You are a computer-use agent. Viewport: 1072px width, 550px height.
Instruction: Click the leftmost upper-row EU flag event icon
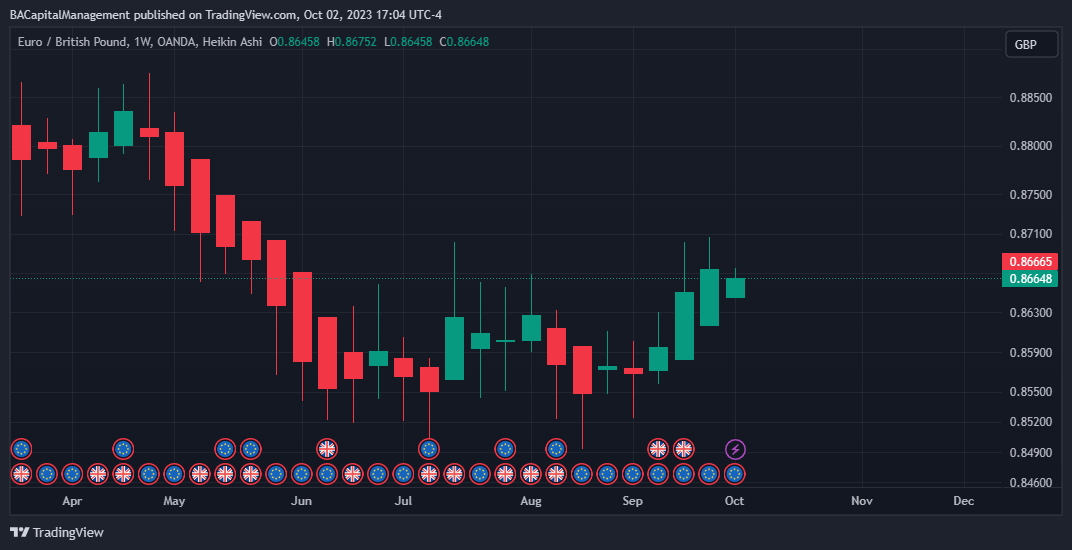tap(21, 449)
